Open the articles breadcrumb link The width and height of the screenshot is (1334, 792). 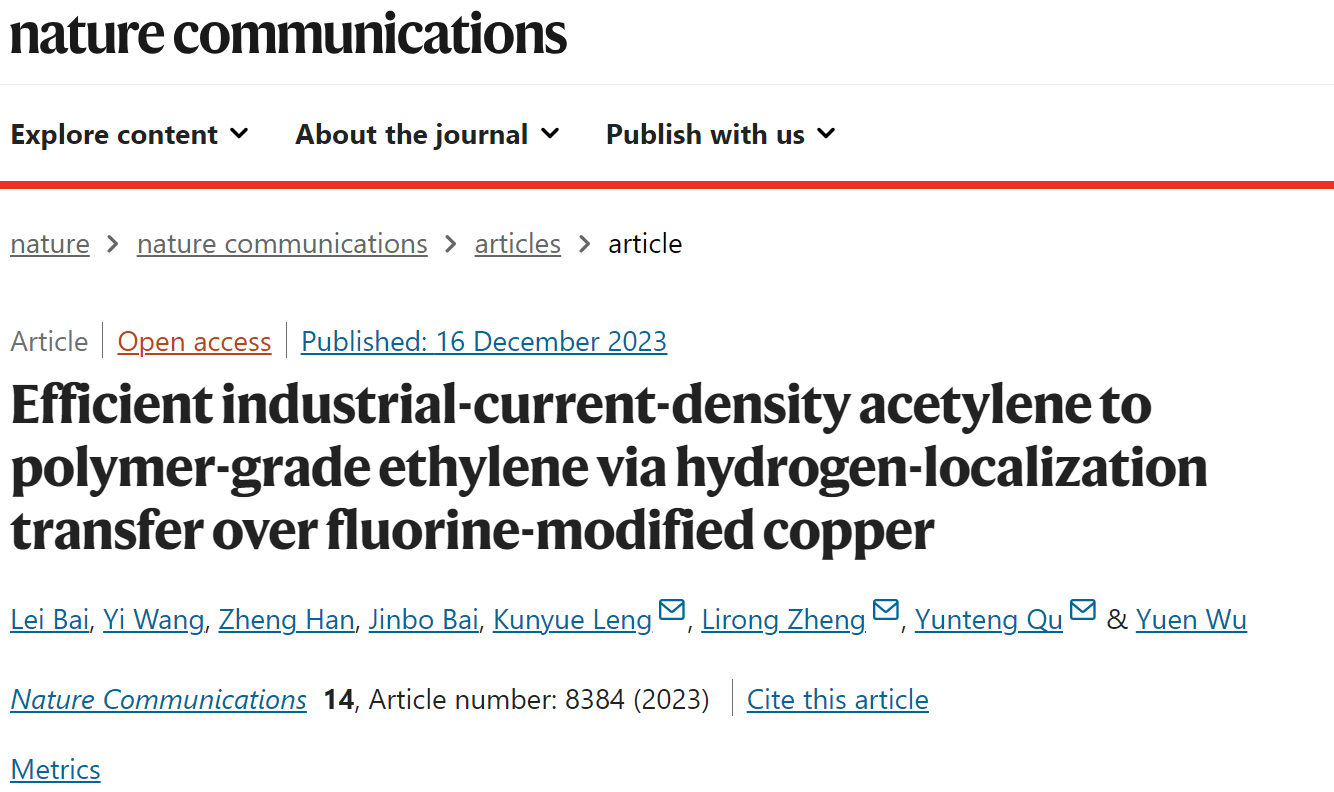coord(517,244)
